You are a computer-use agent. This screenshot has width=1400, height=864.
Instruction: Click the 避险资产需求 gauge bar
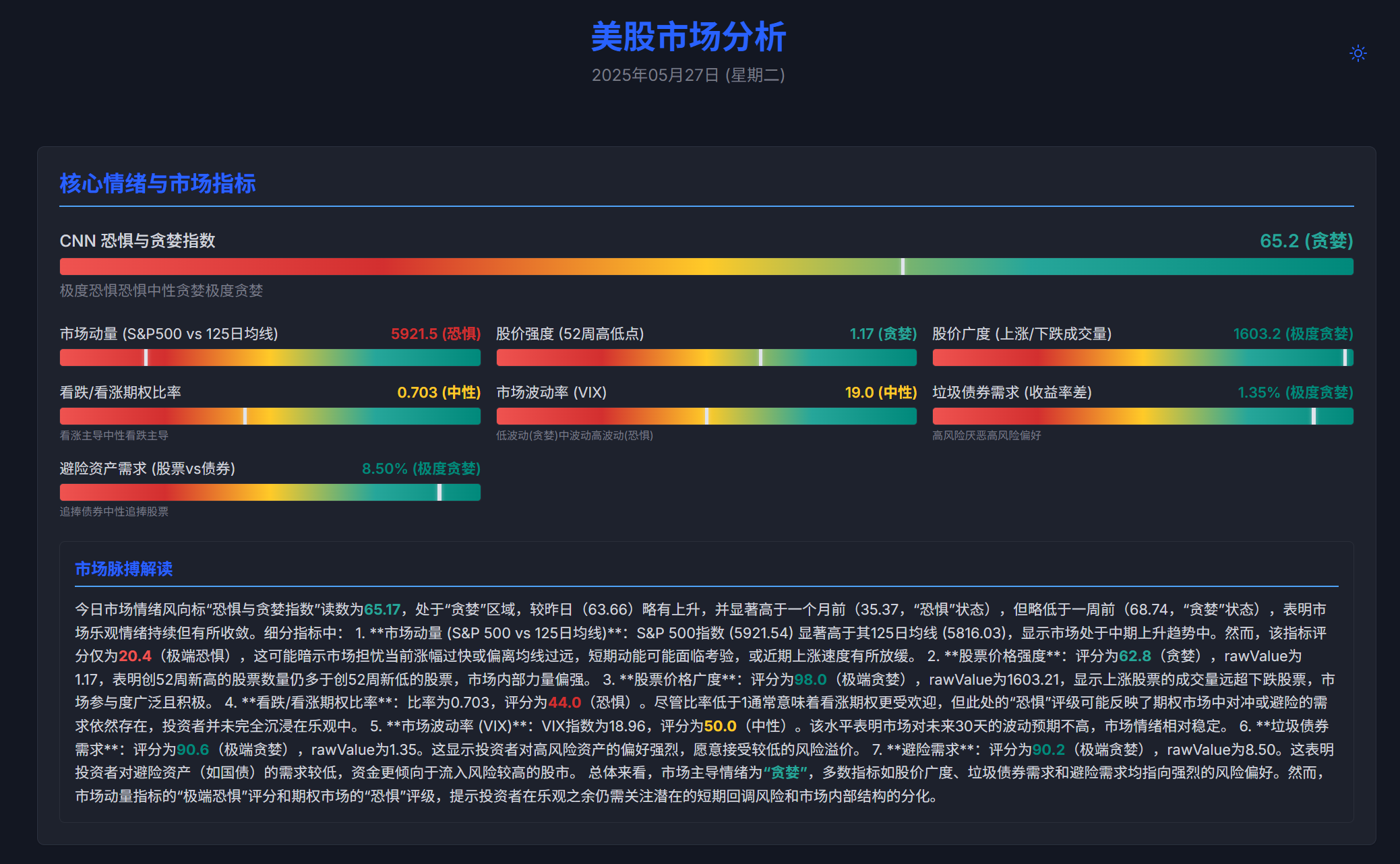(x=270, y=492)
